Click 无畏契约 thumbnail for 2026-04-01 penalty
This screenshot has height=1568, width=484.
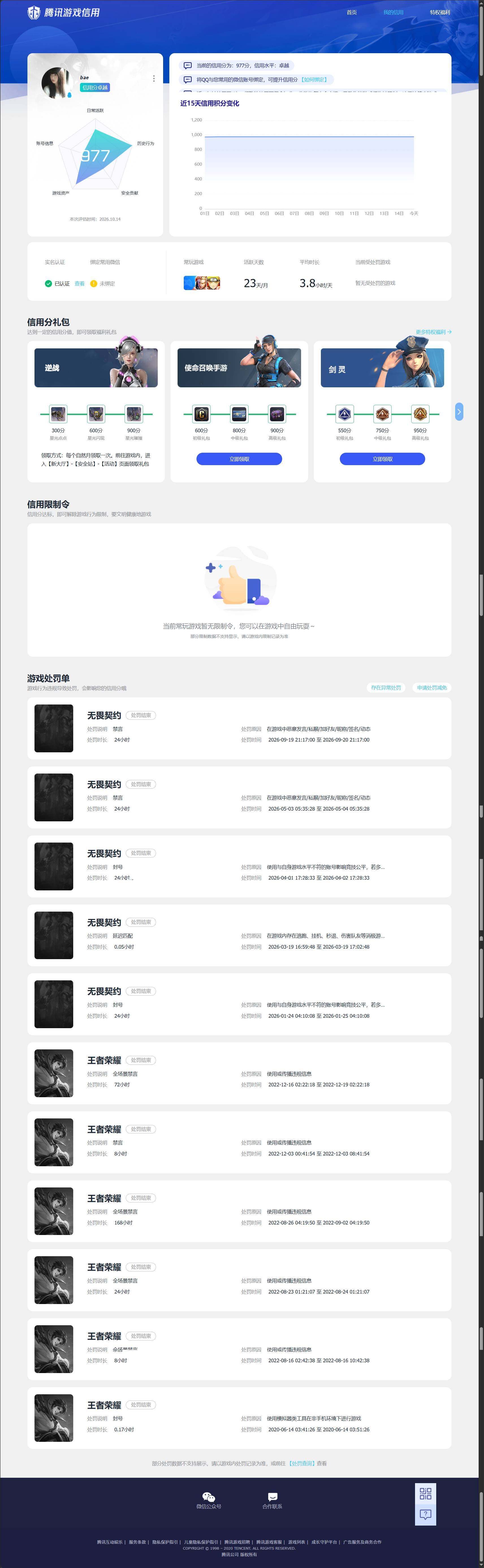(53, 866)
